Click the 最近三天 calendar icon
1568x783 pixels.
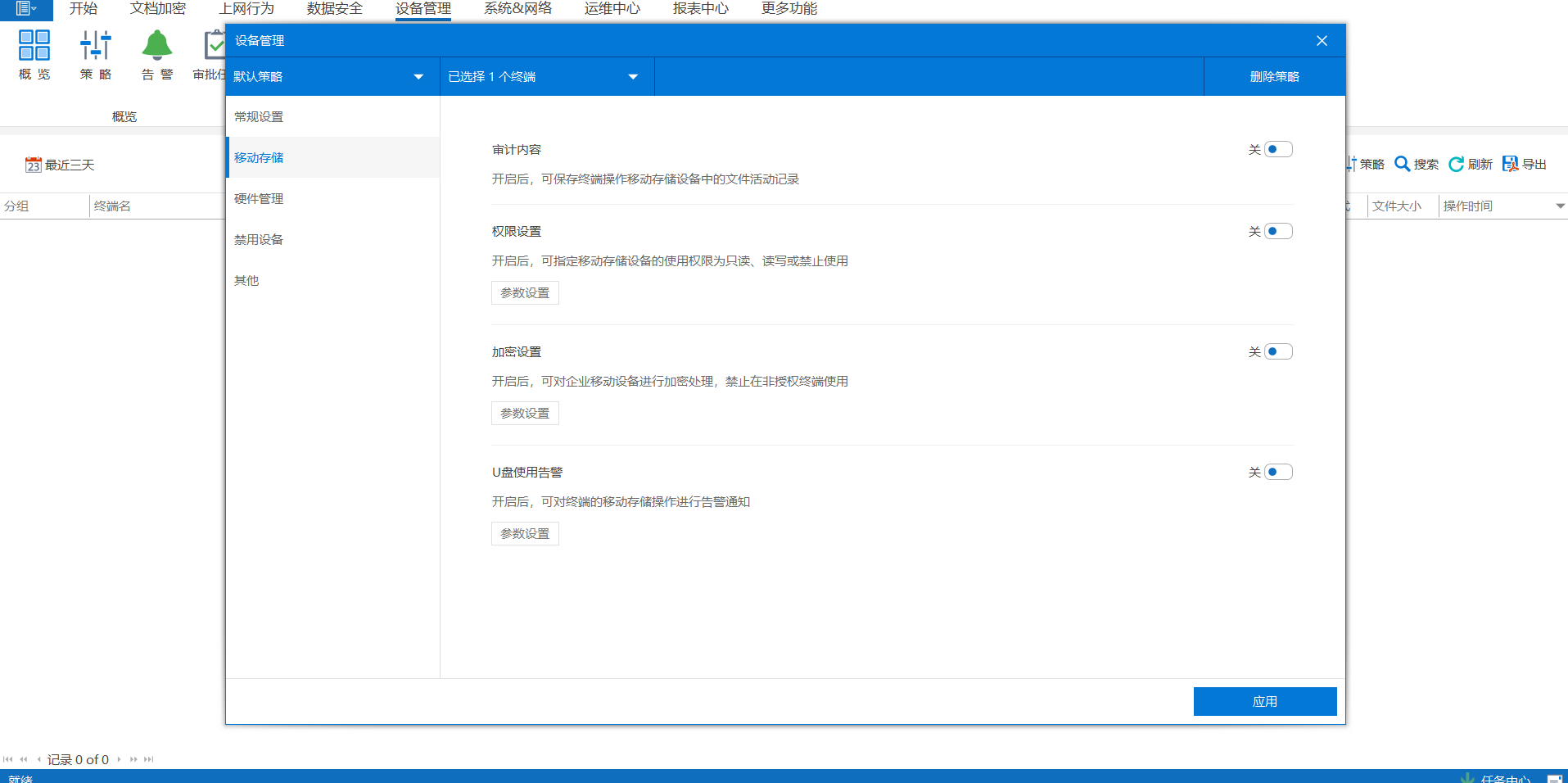coord(33,165)
